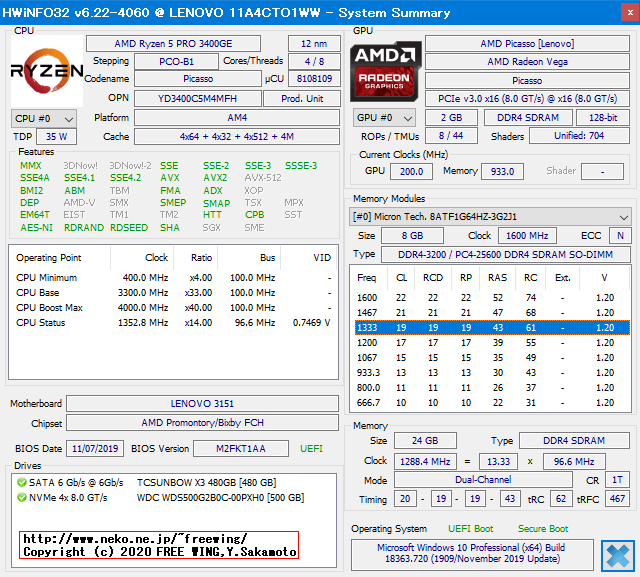
Task: Click the CPU Status row
Action: pos(173,323)
